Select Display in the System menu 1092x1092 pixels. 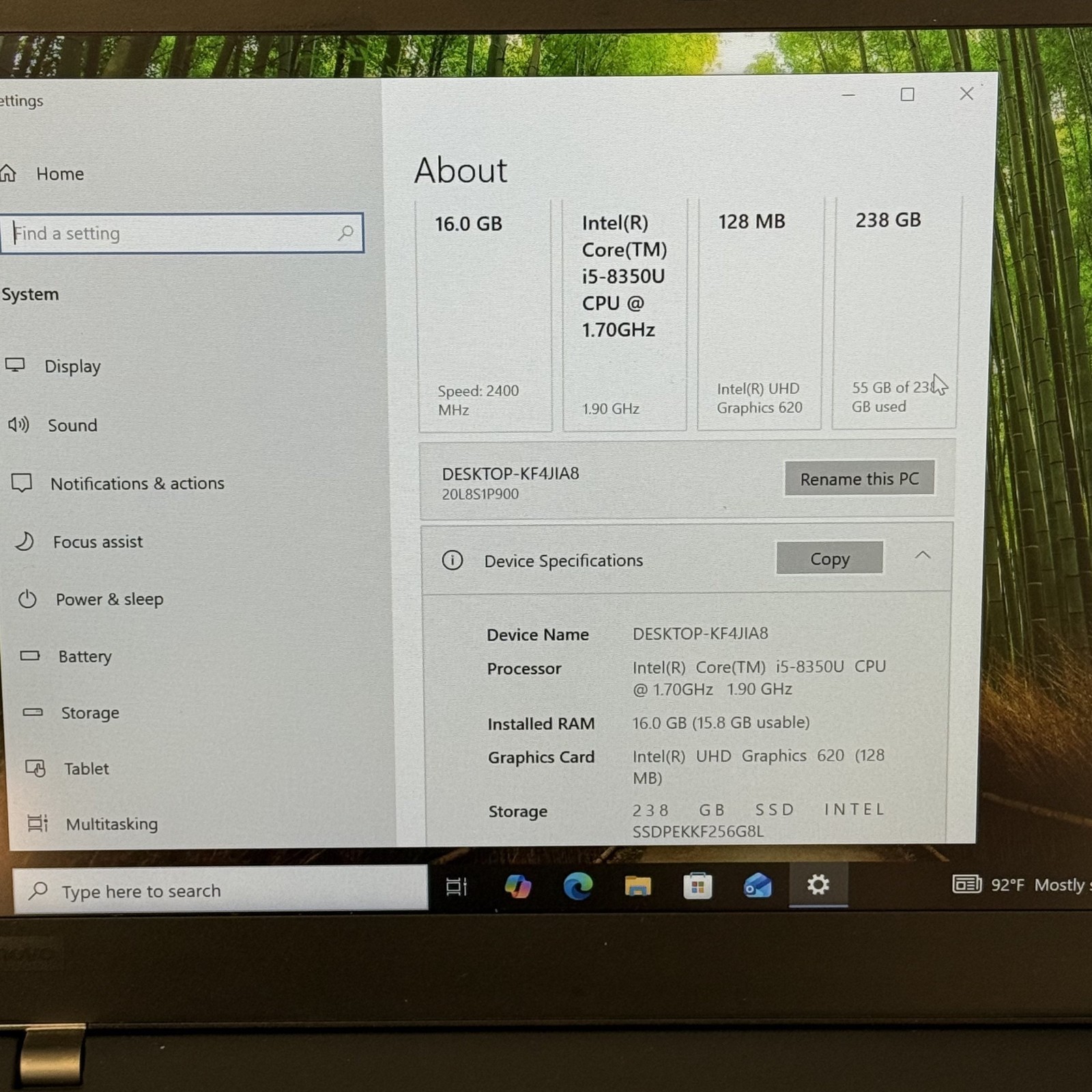click(x=72, y=366)
